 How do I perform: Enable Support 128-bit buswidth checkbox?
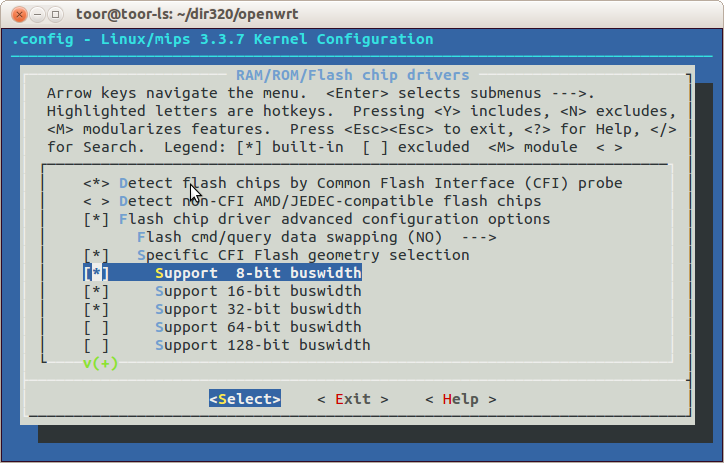[97, 345]
